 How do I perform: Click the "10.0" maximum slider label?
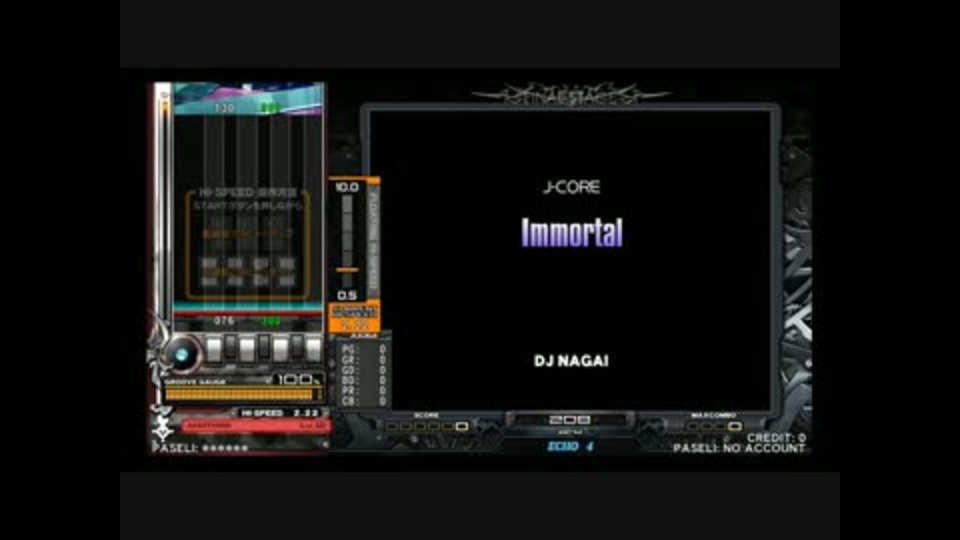347,187
